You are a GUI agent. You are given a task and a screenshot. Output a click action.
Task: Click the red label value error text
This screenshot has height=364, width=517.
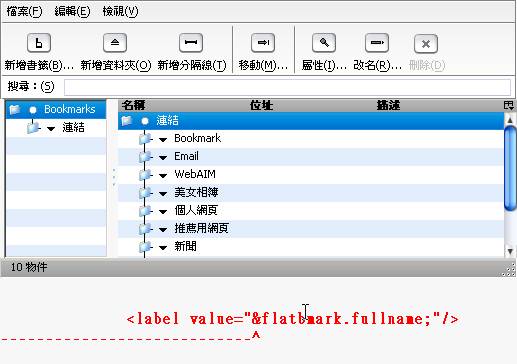[x=293, y=319]
